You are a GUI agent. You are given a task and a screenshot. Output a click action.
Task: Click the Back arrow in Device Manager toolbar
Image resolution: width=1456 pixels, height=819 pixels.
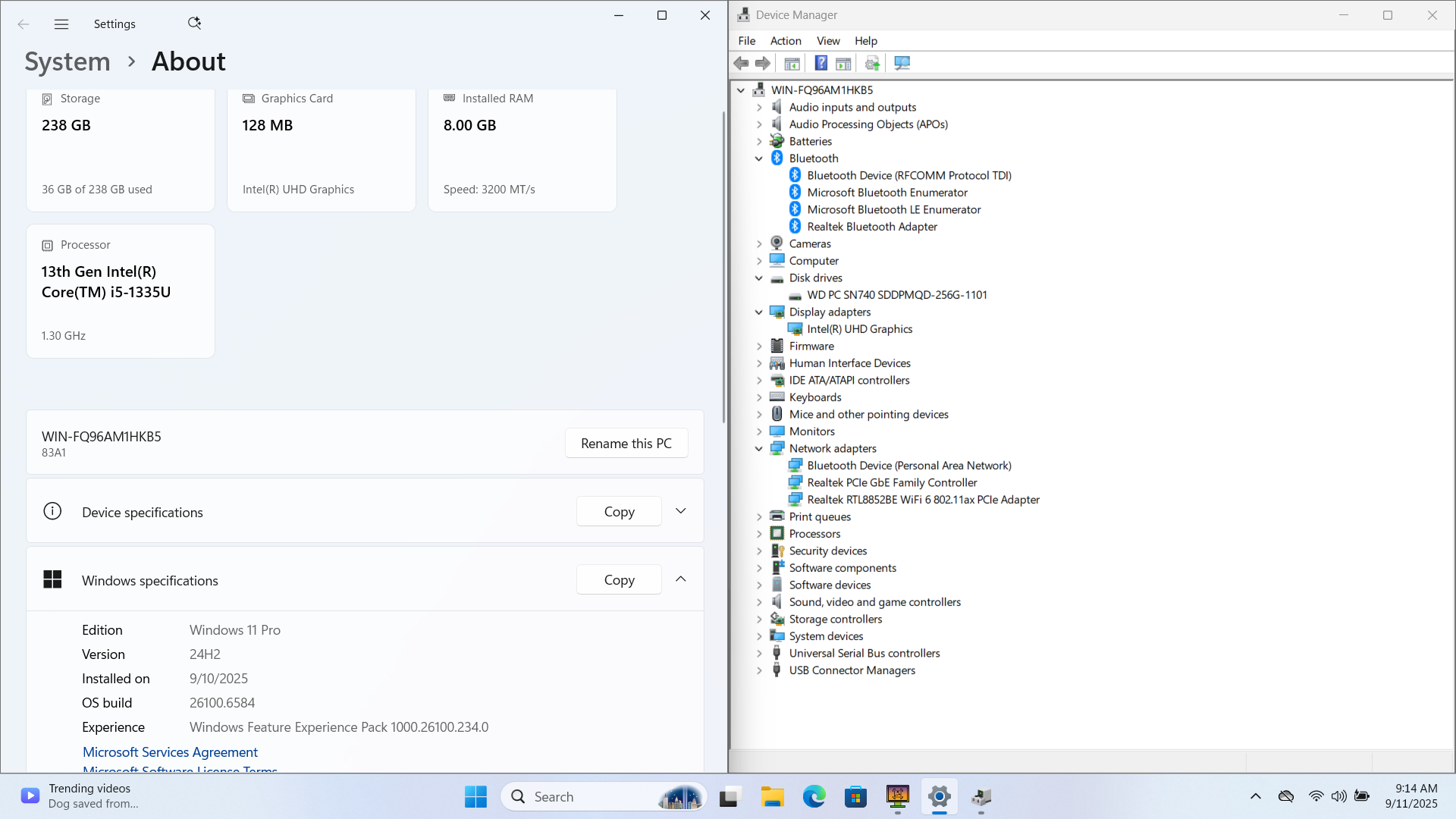coord(741,64)
